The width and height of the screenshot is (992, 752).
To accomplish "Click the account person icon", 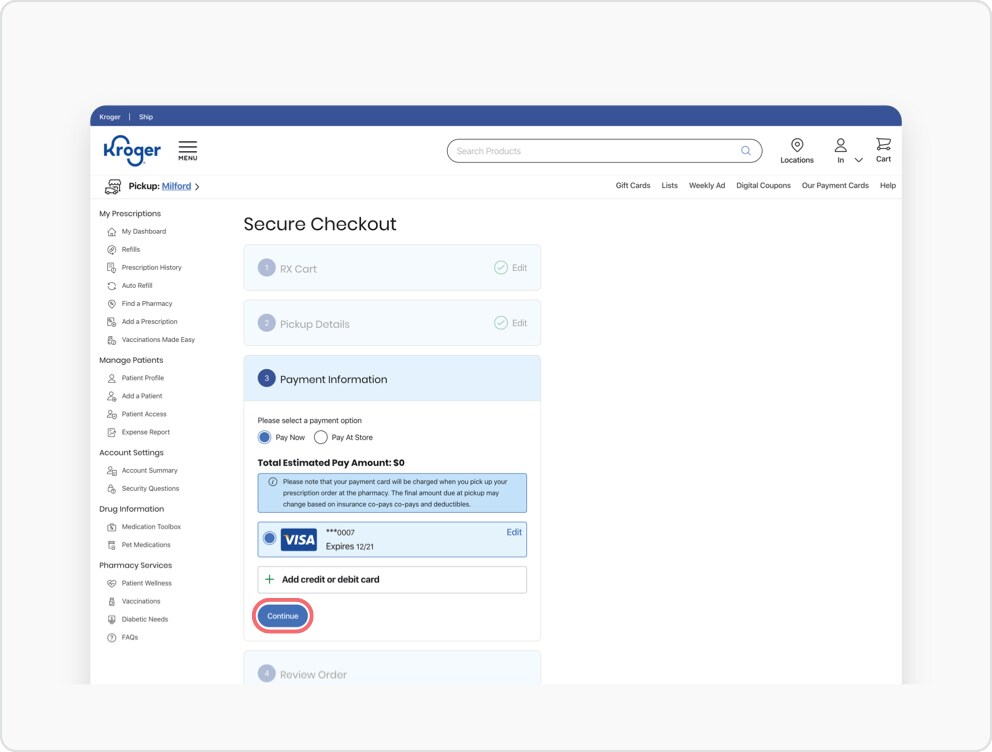I will tap(840, 145).
